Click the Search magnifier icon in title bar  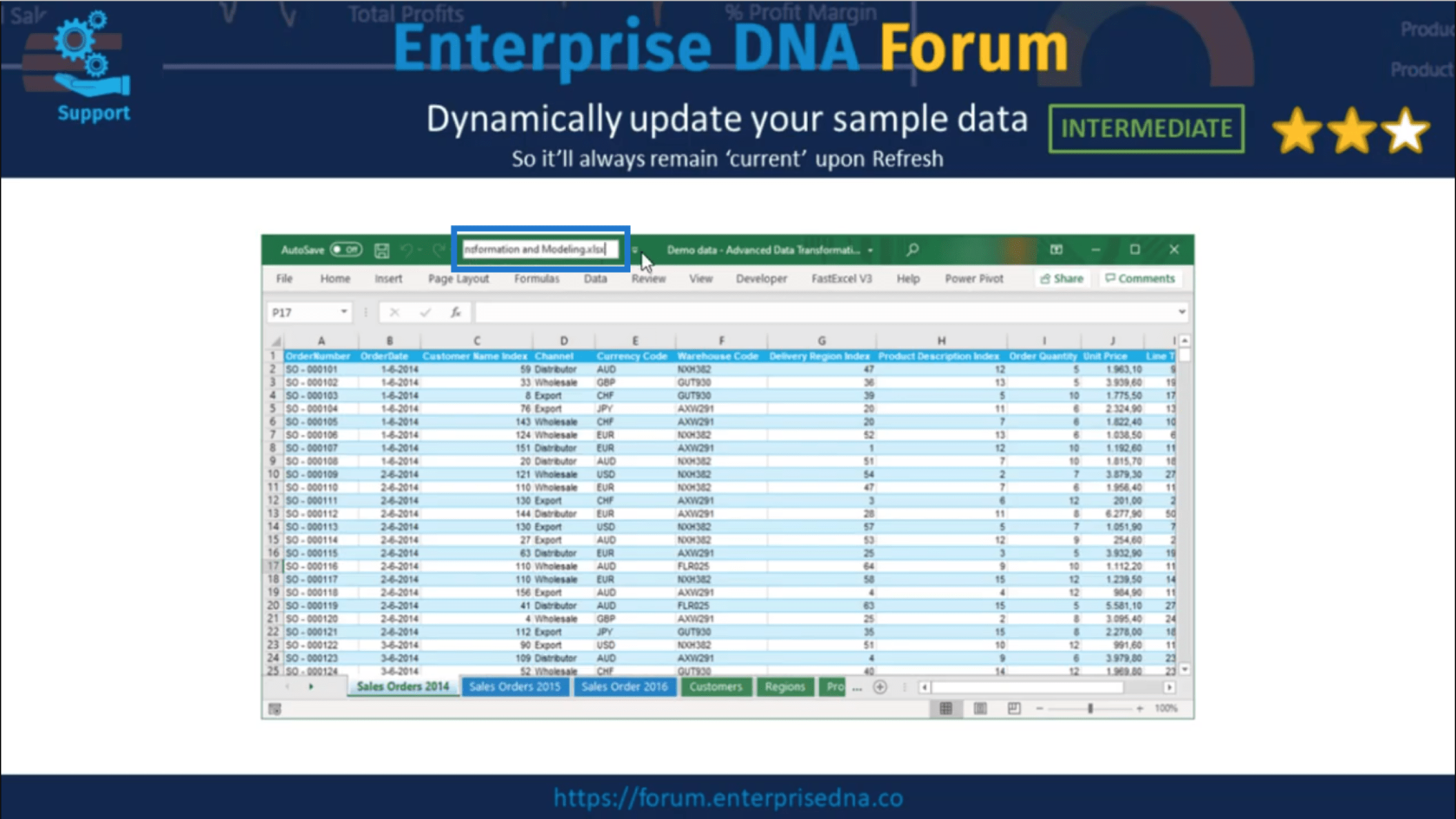[913, 250]
